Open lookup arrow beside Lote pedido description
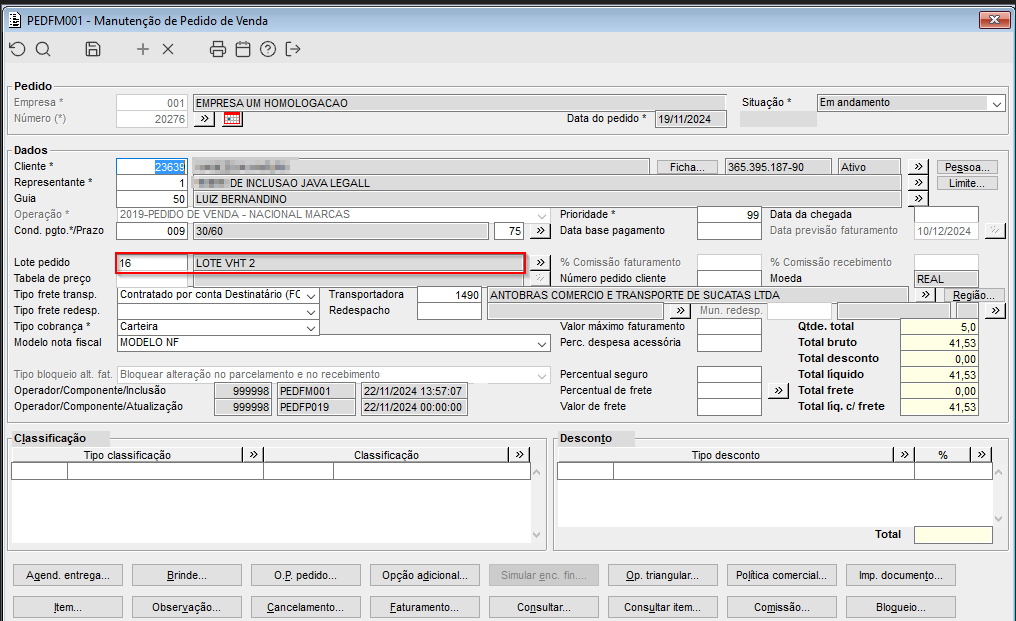 (540, 263)
